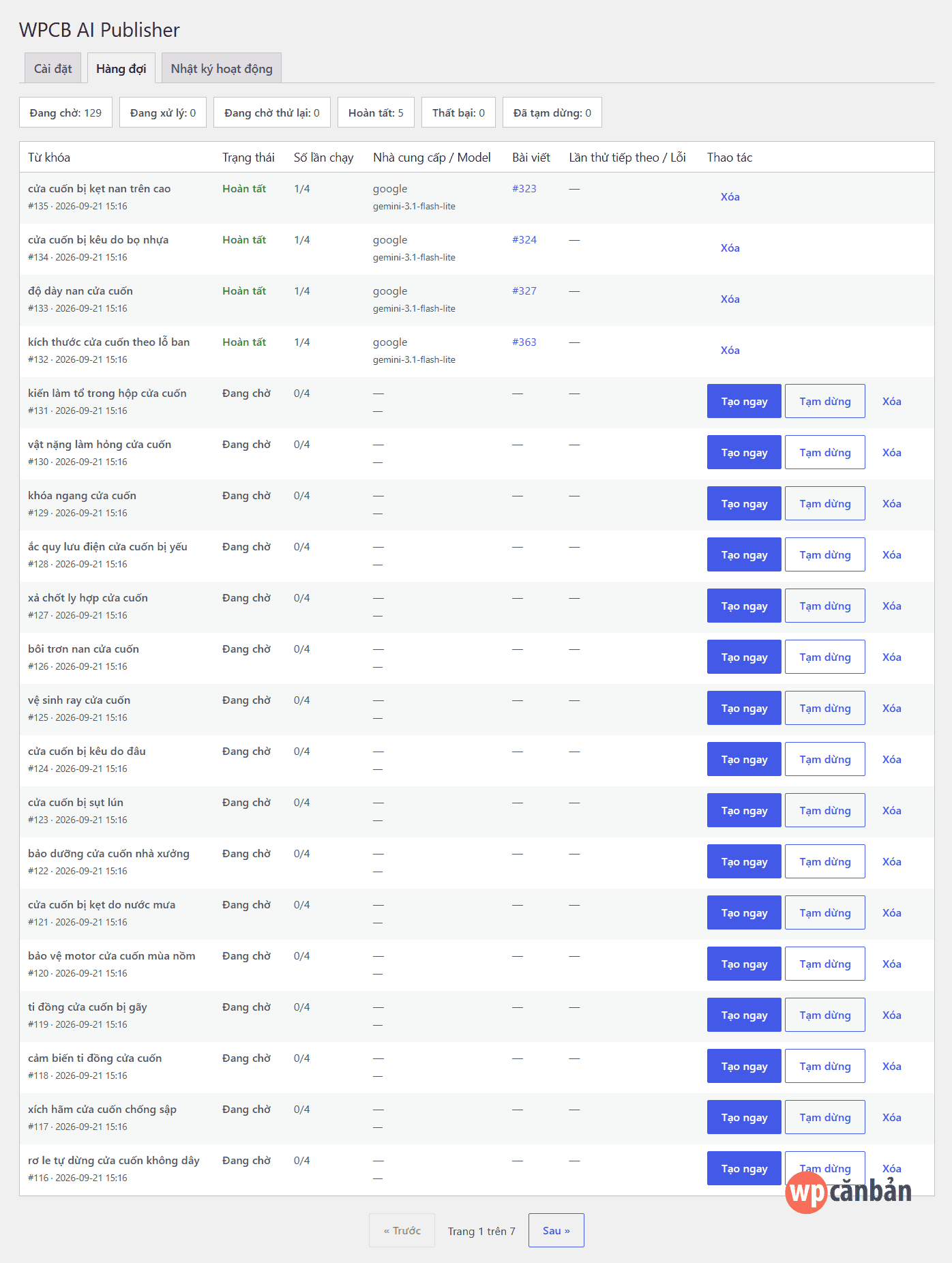Screen dimensions: 952x1263
Task: Select keyword text 'xả chốt ly hợp cửa cuốn'
Action: coord(88,598)
